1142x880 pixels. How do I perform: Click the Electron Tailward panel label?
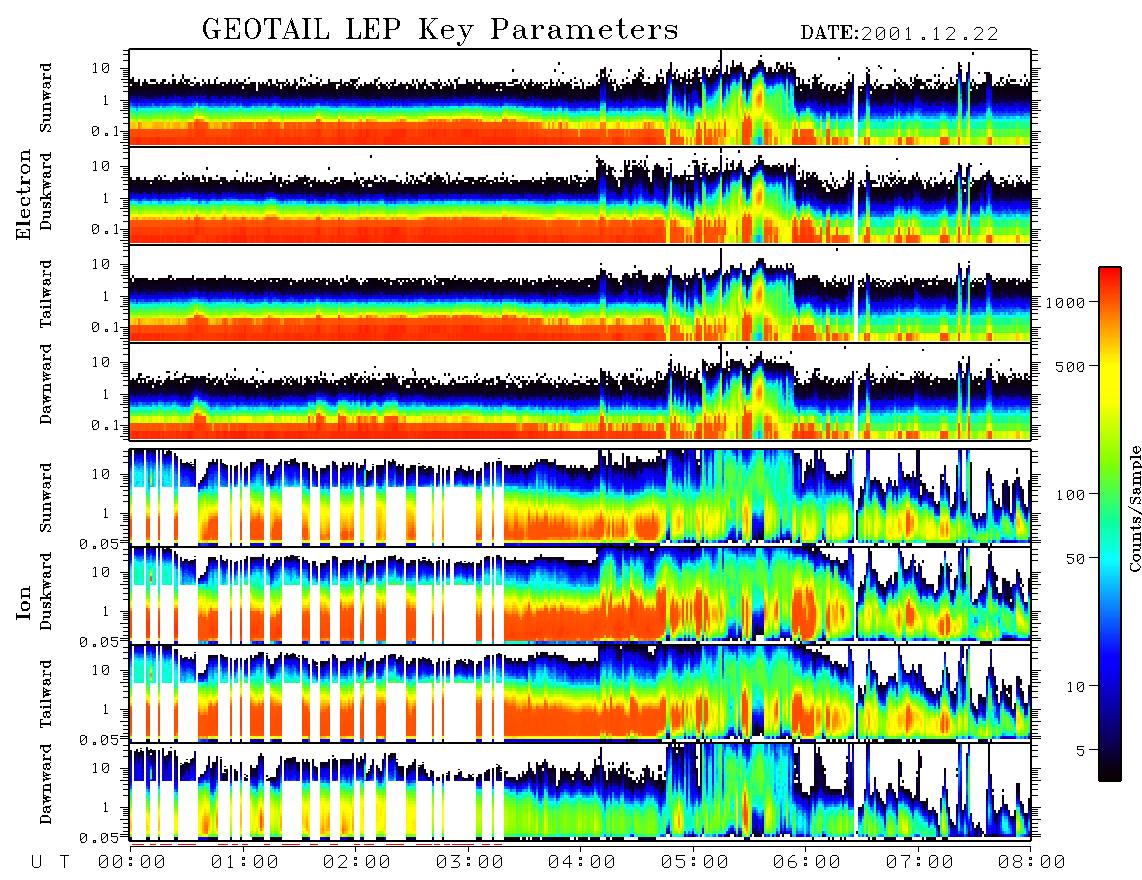click(46, 294)
